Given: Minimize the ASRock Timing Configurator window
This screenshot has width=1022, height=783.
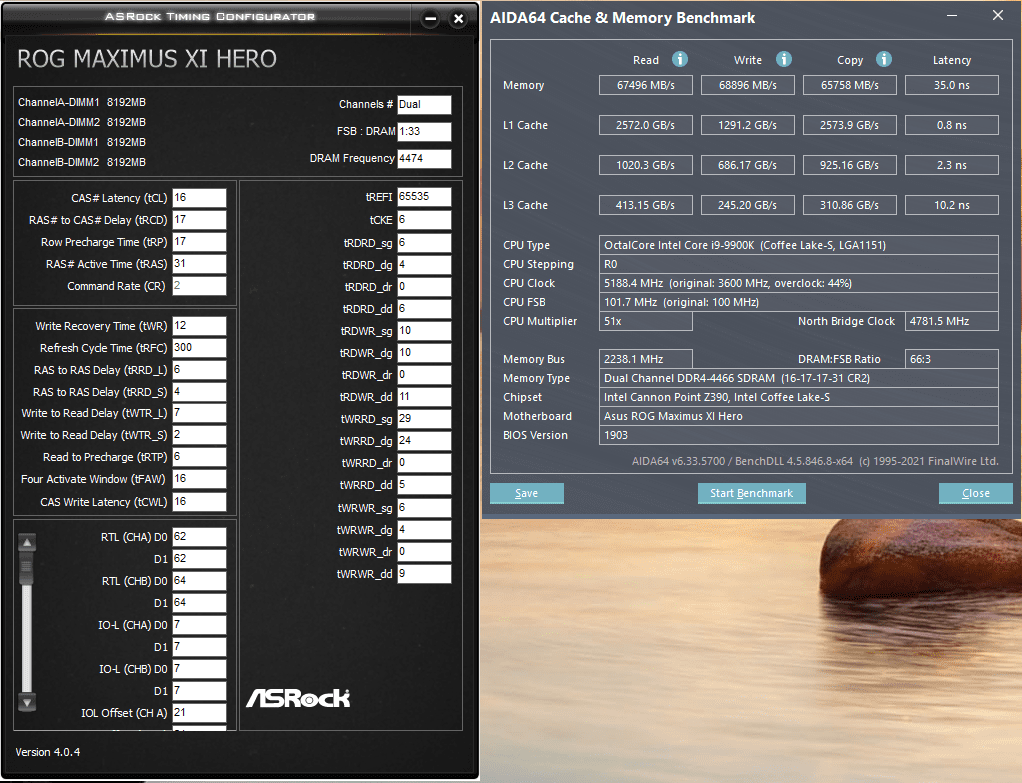Looking at the screenshot, I should tap(430, 19).
